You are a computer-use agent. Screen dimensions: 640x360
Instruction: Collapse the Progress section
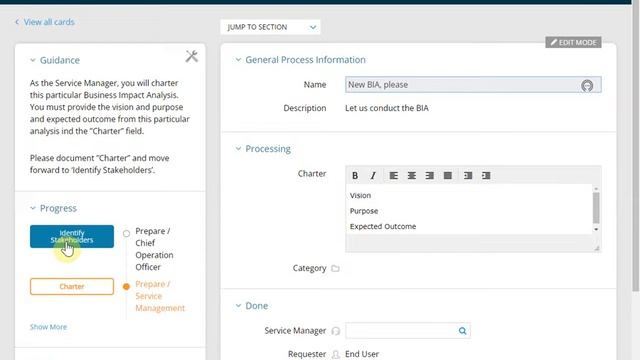click(33, 208)
